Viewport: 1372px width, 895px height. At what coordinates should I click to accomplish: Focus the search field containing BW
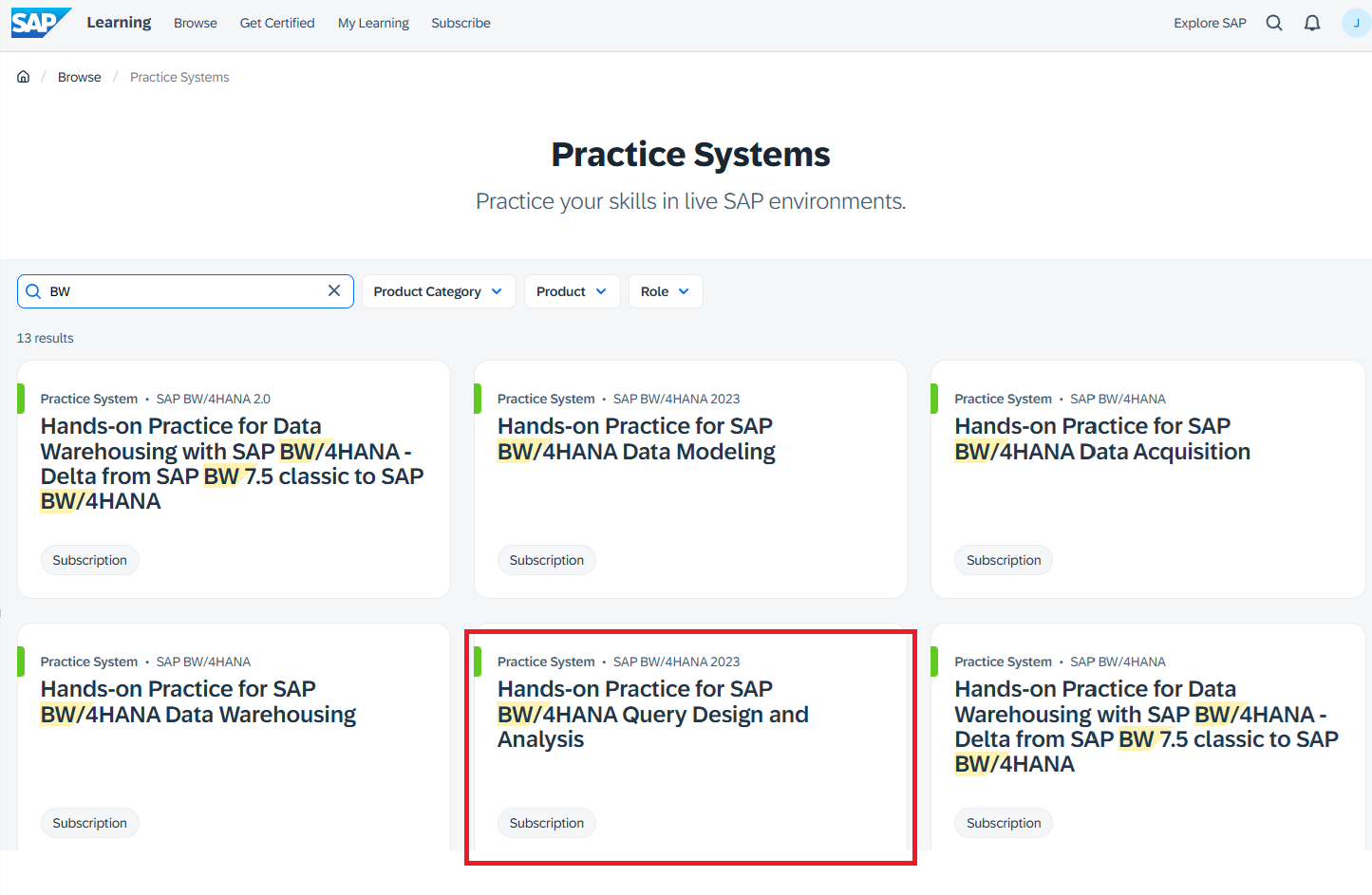pos(185,291)
